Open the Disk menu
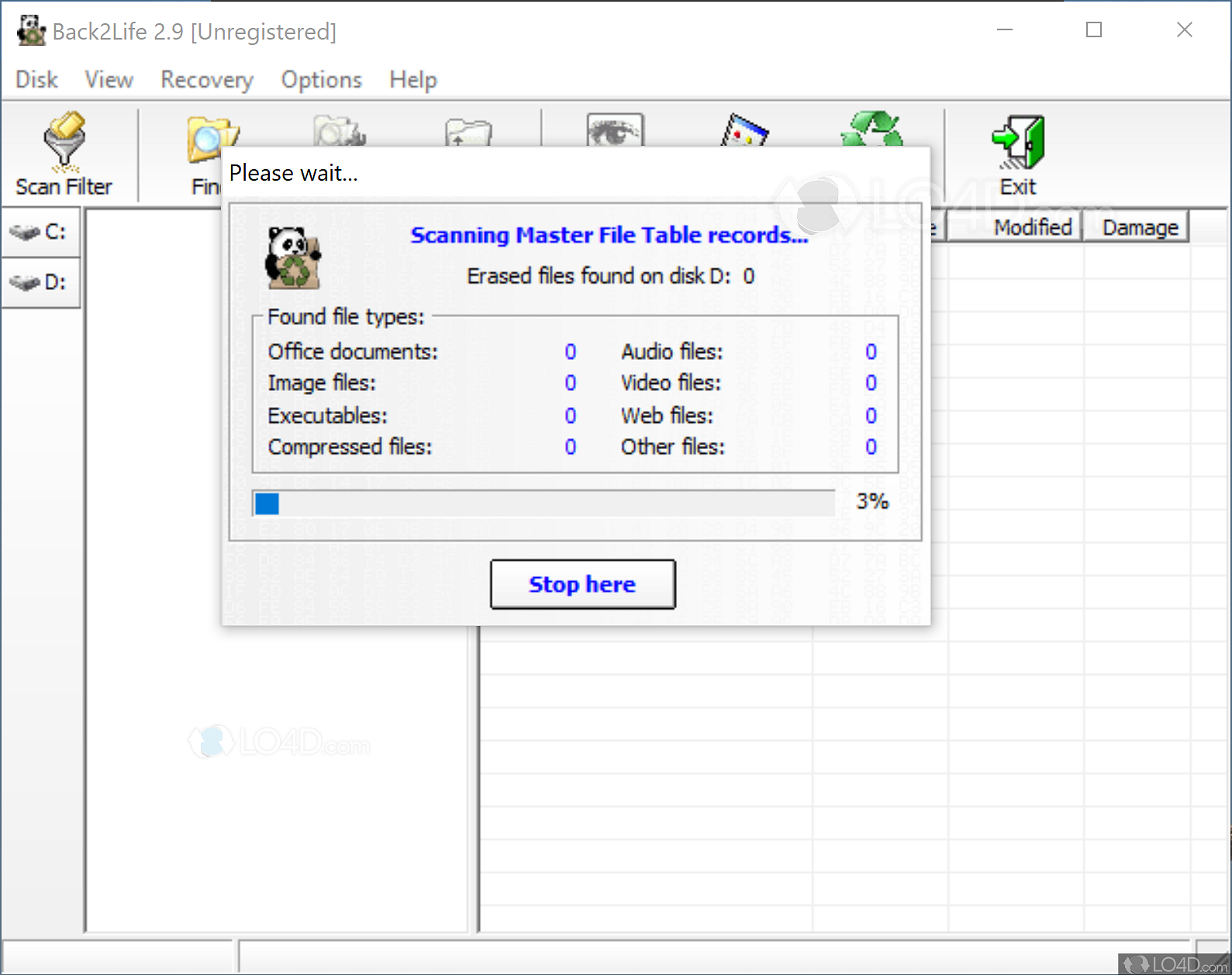 click(36, 79)
